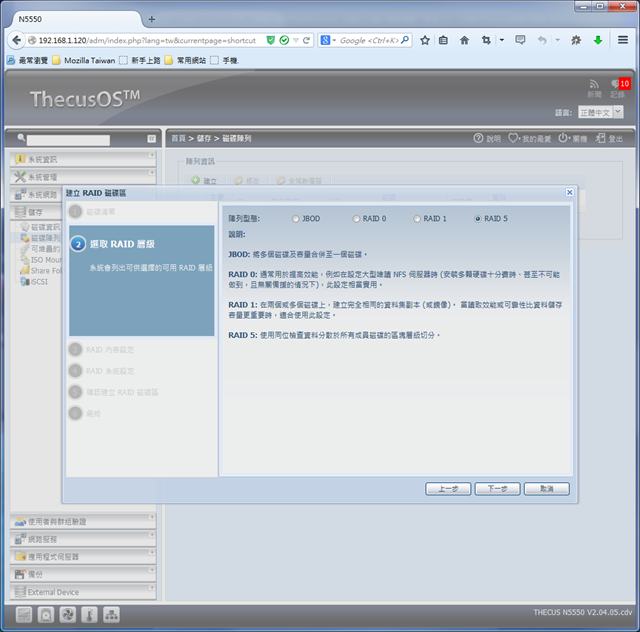Open the 新手上路 bookmark
Viewport: 640px width, 632px height.
(140, 60)
